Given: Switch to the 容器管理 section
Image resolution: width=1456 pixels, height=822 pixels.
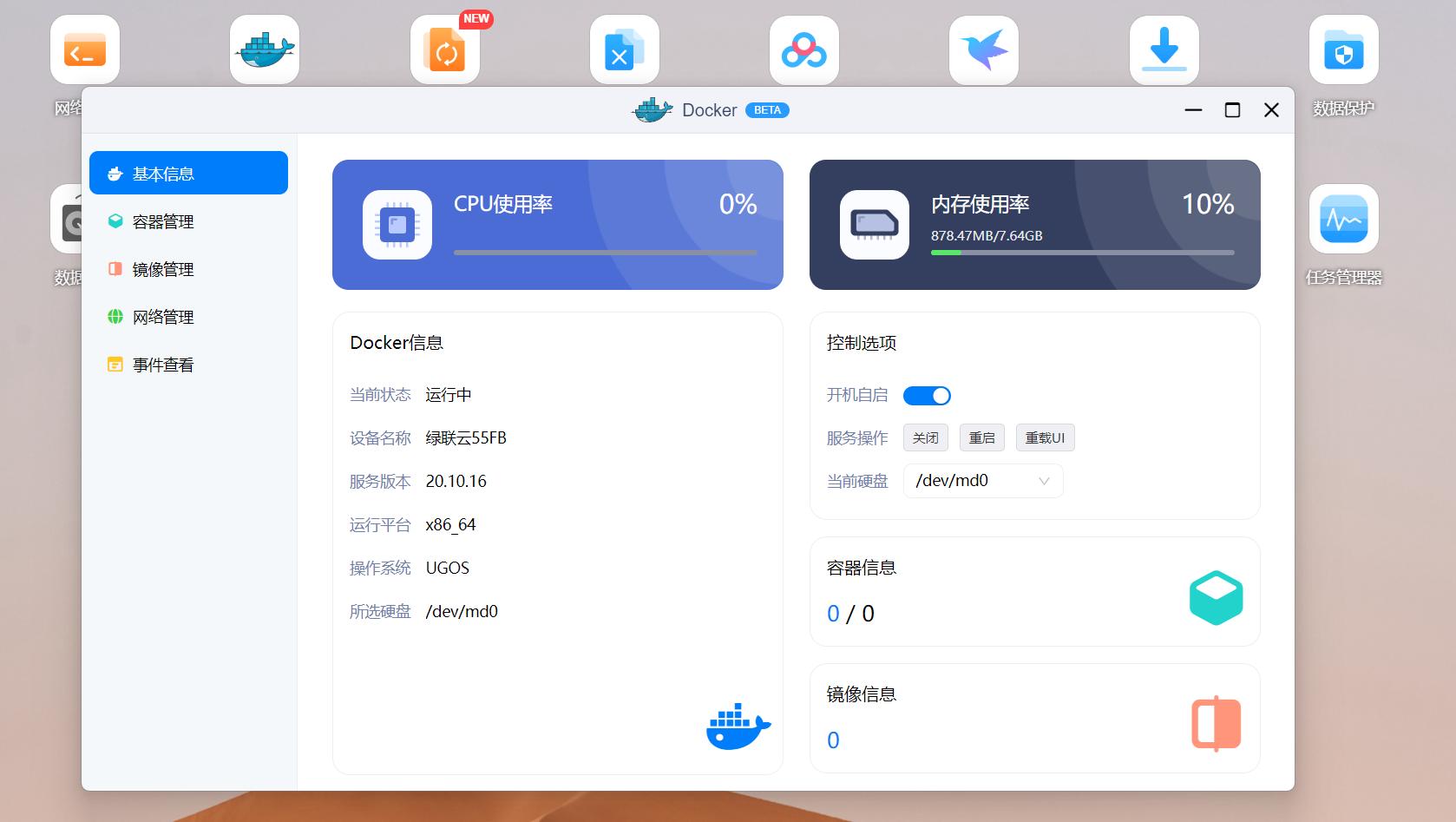Looking at the screenshot, I should coord(163,220).
